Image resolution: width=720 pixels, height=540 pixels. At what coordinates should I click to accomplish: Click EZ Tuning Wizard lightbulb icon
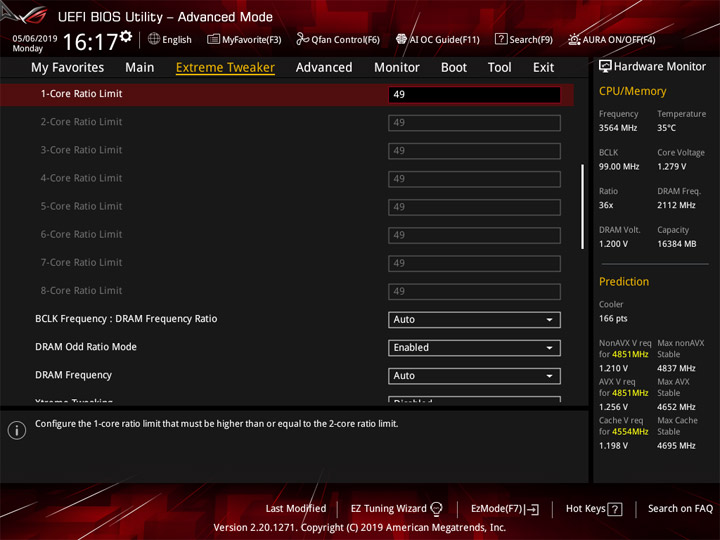436,509
